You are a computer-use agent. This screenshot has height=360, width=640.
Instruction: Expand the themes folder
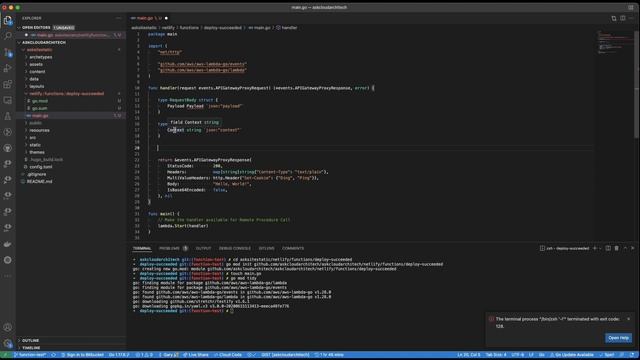[x=37, y=152]
